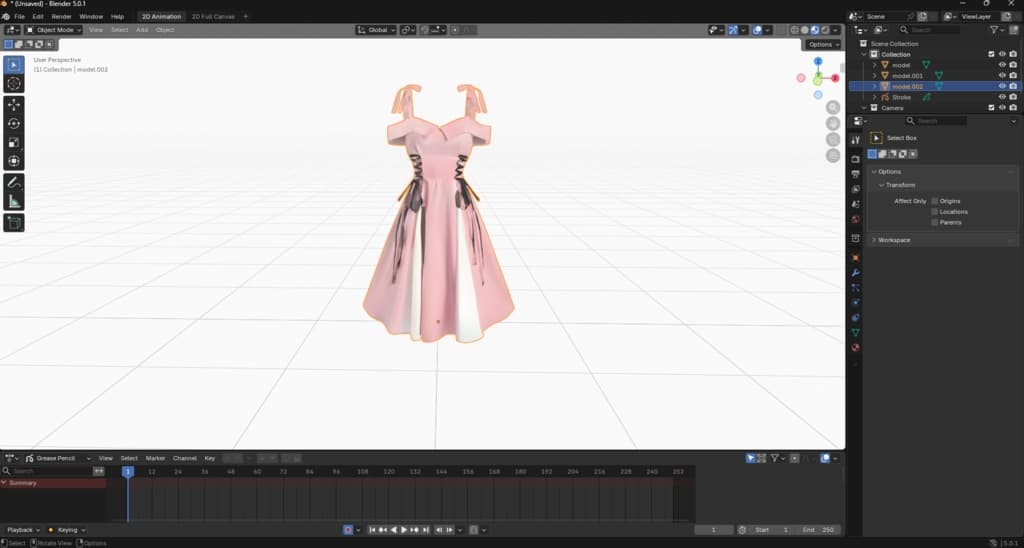Select model.002 in the outliner

click(x=907, y=86)
